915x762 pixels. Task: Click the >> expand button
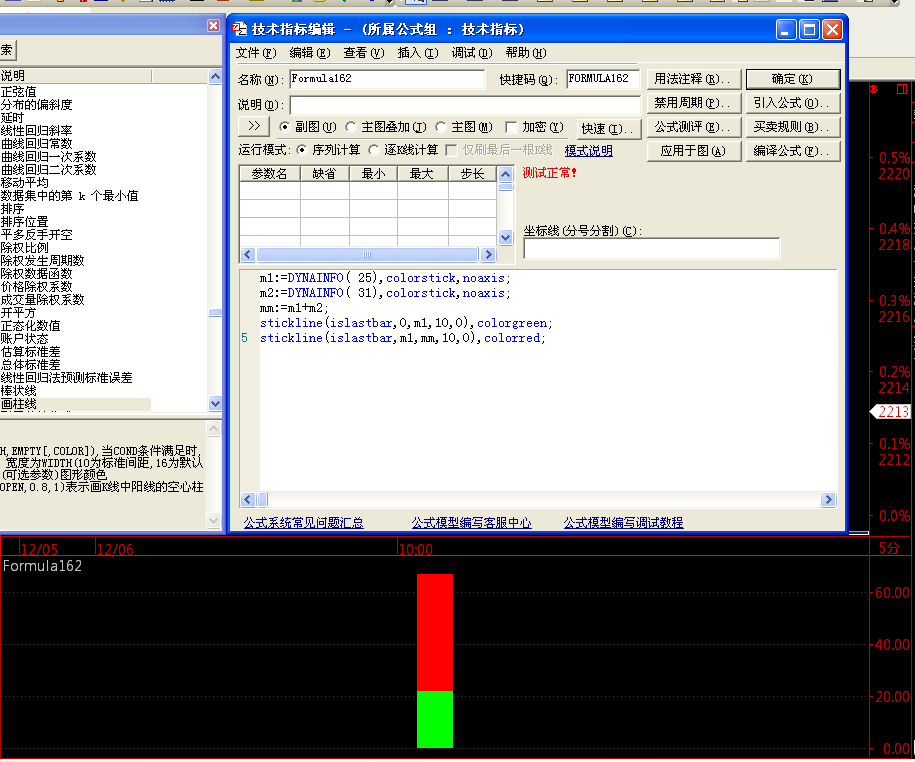pos(254,127)
